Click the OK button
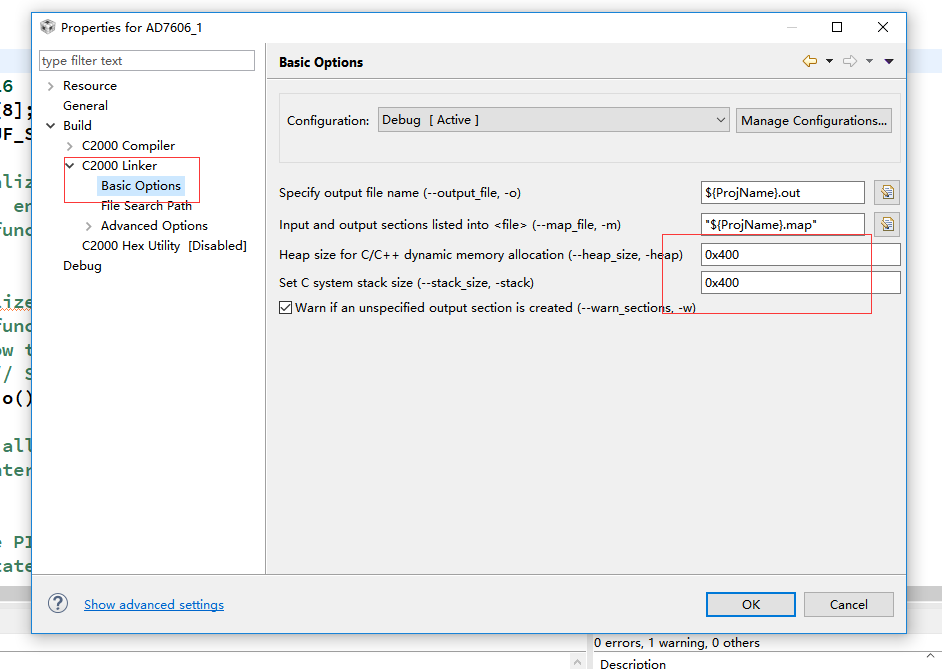The height and width of the screenshot is (669, 942). (750, 604)
